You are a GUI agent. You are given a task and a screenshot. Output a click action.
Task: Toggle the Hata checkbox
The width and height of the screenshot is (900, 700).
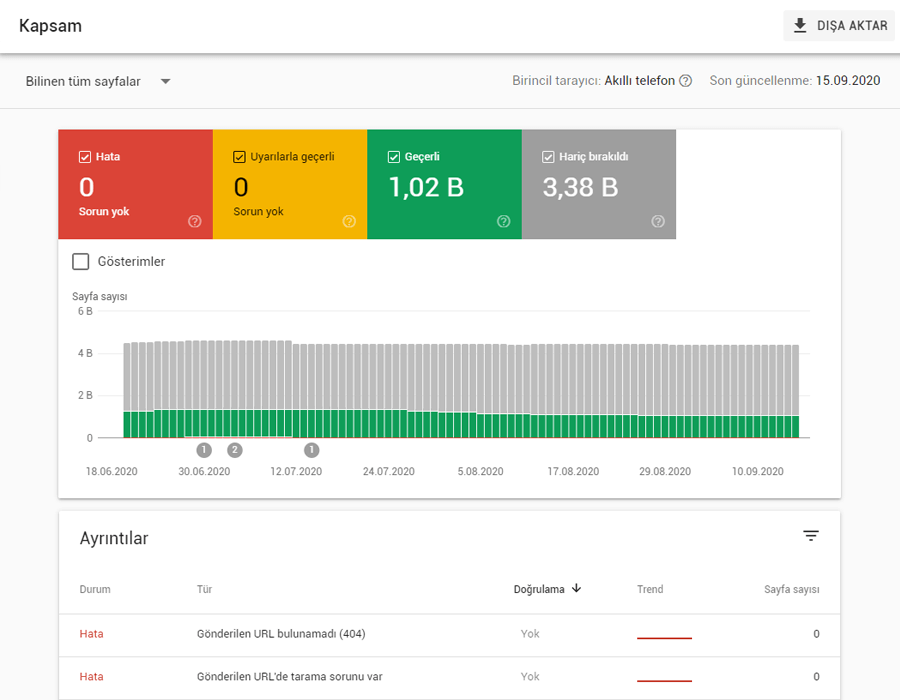click(85, 157)
